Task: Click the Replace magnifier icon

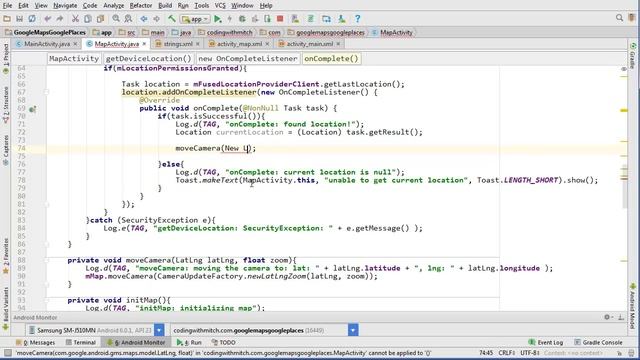Action: coord(128,19)
